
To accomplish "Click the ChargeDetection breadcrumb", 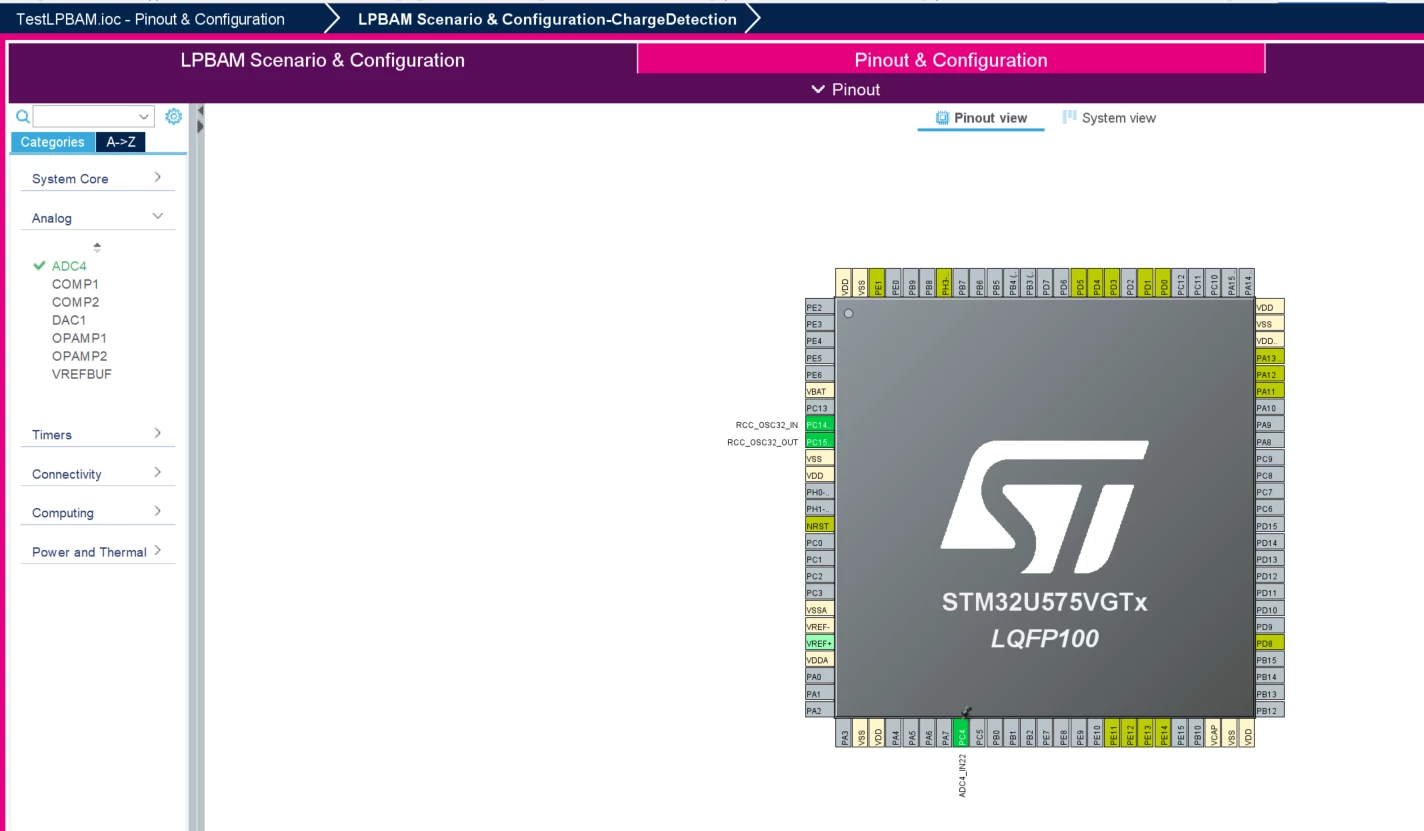I will click(547, 19).
